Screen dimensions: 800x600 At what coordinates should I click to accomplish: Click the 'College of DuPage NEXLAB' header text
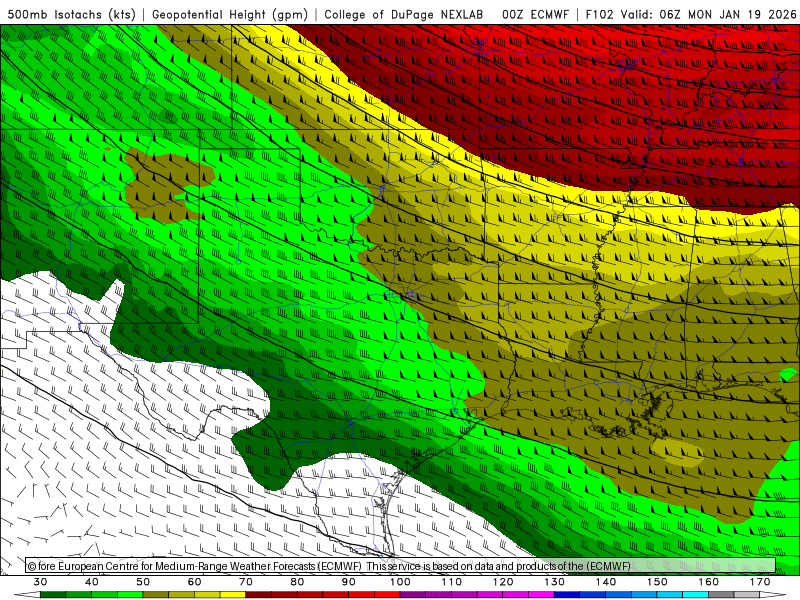pyautogui.click(x=404, y=14)
